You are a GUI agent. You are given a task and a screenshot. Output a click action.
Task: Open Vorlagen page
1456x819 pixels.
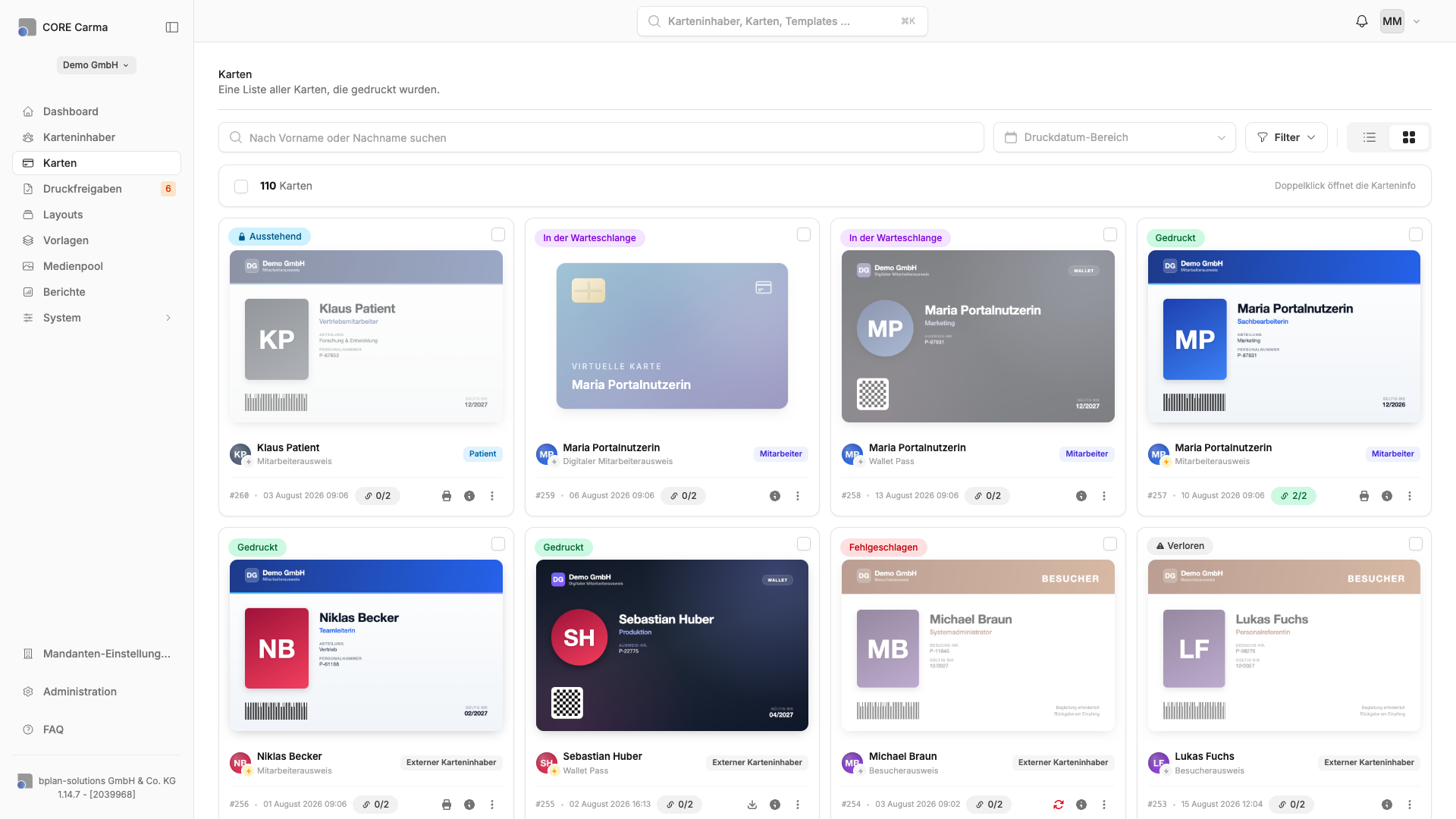click(96, 240)
